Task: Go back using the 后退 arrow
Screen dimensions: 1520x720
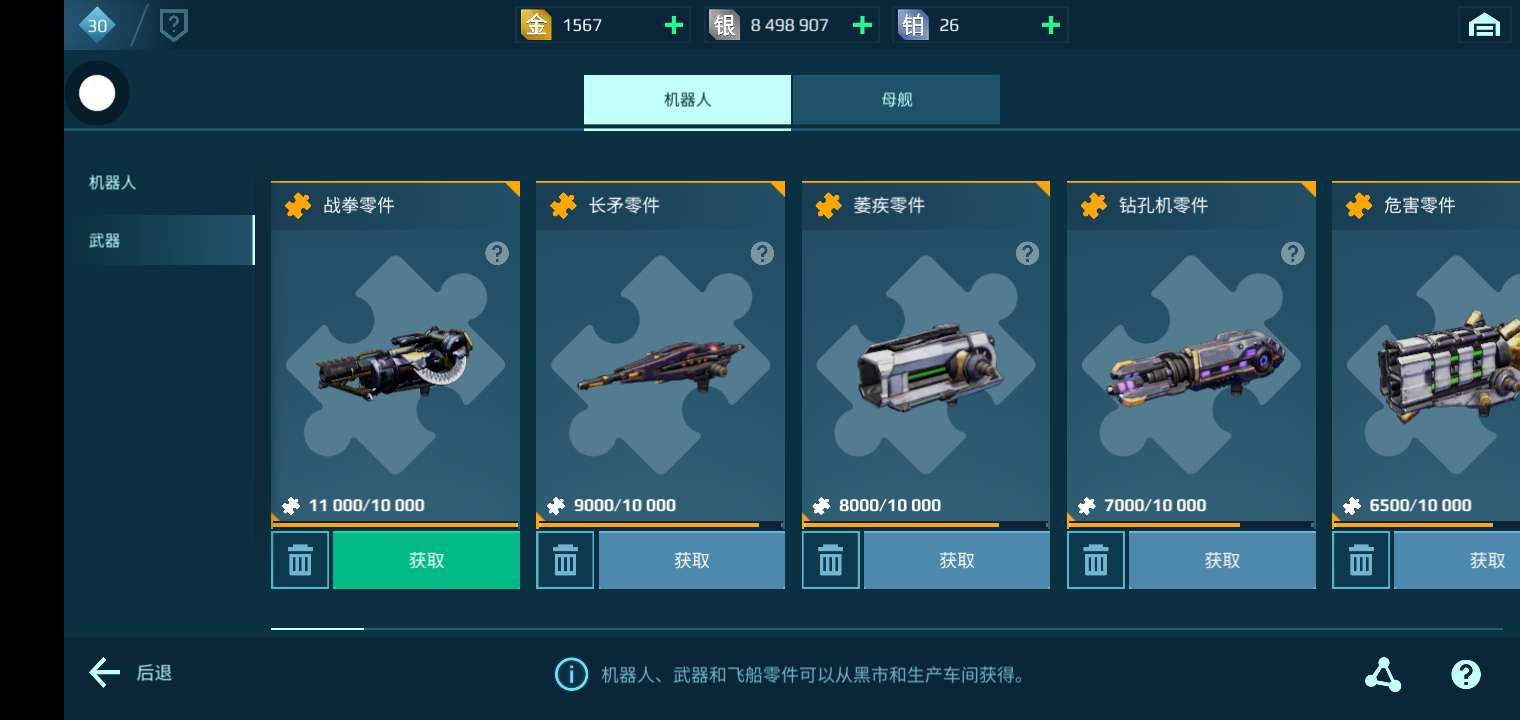Action: click(x=131, y=673)
